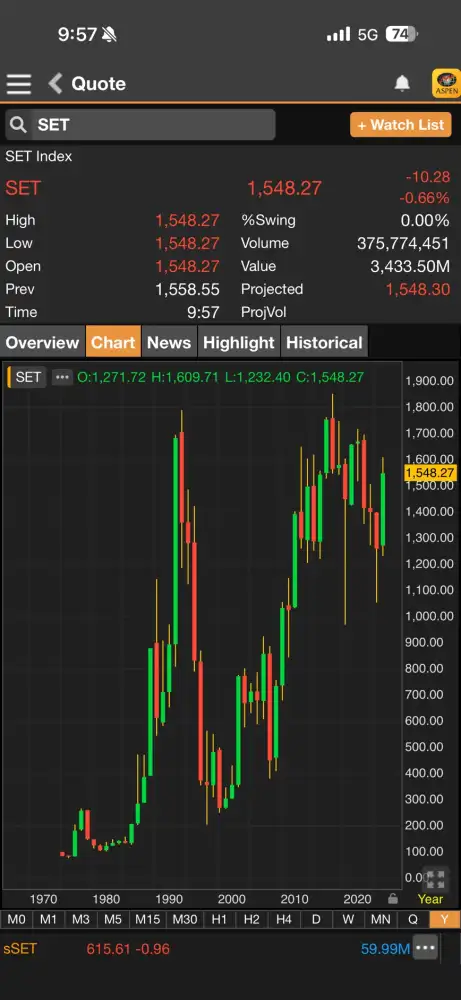
Task: Tap the Year label on time axis
Action: pos(430,899)
